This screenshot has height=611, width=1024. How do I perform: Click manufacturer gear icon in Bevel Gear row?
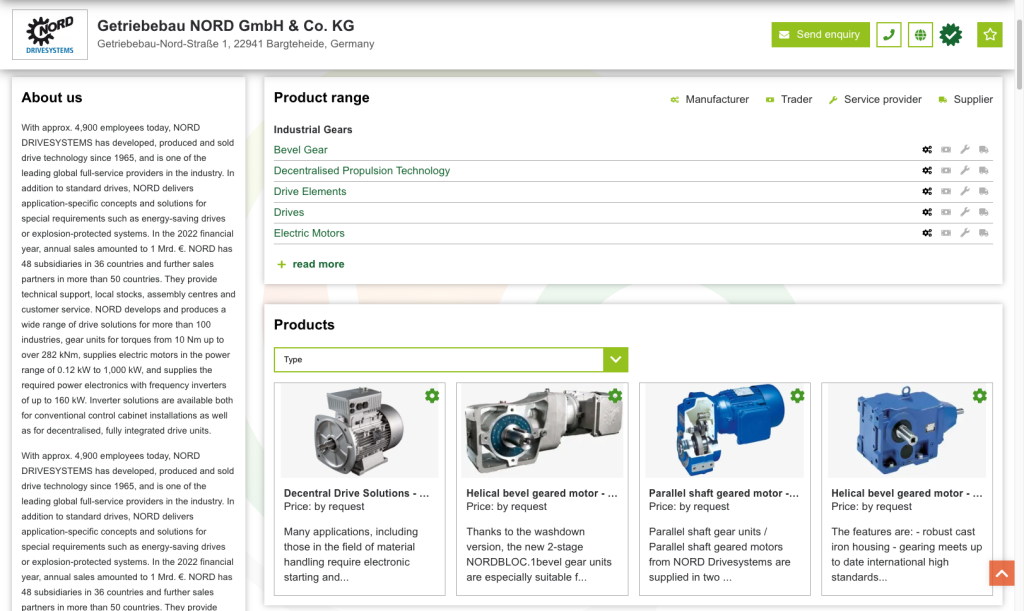[x=928, y=150]
